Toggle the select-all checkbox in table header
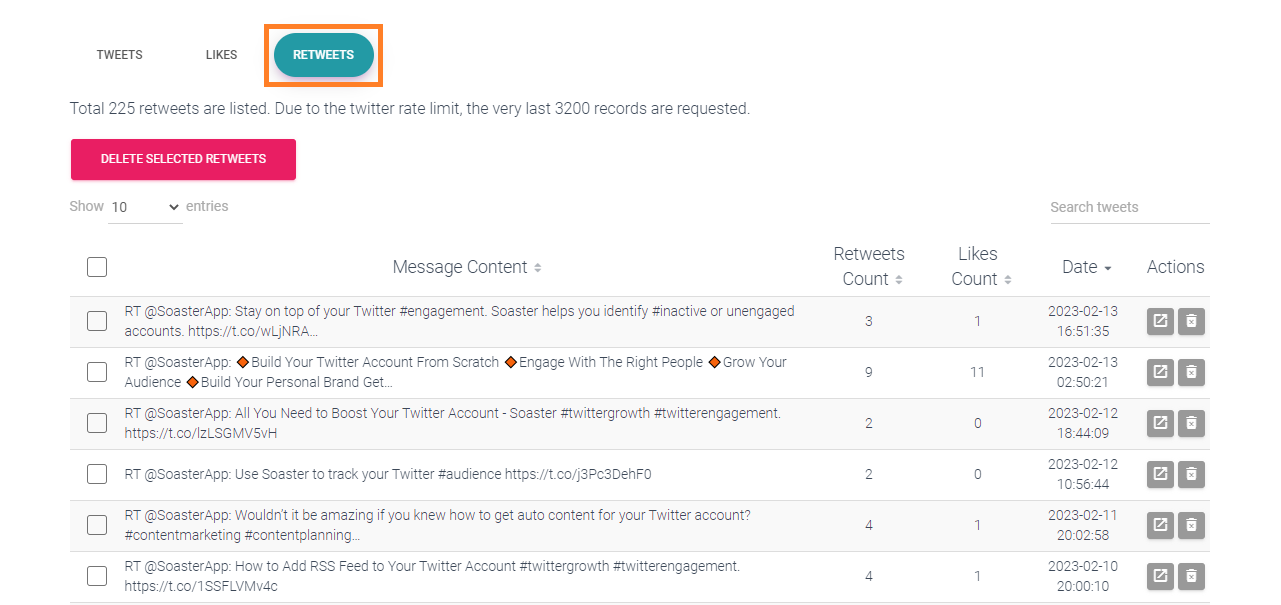Screen dimensions: 1281x605 coord(97,267)
